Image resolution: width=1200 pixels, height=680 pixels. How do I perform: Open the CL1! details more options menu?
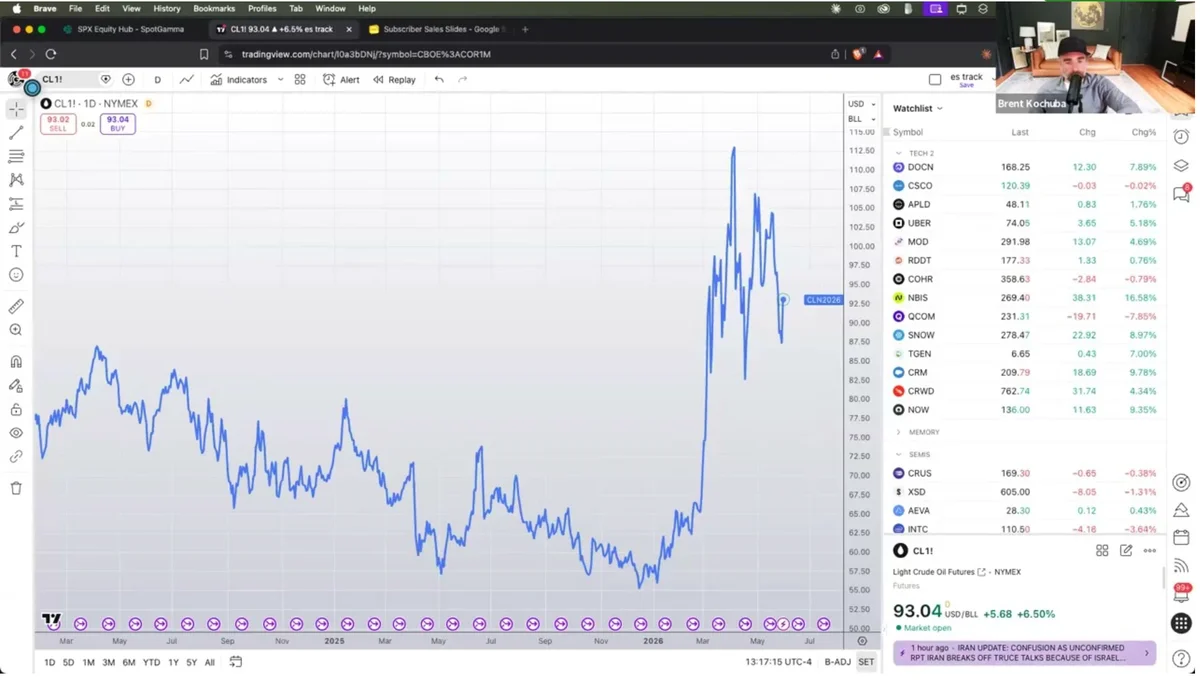click(1150, 550)
